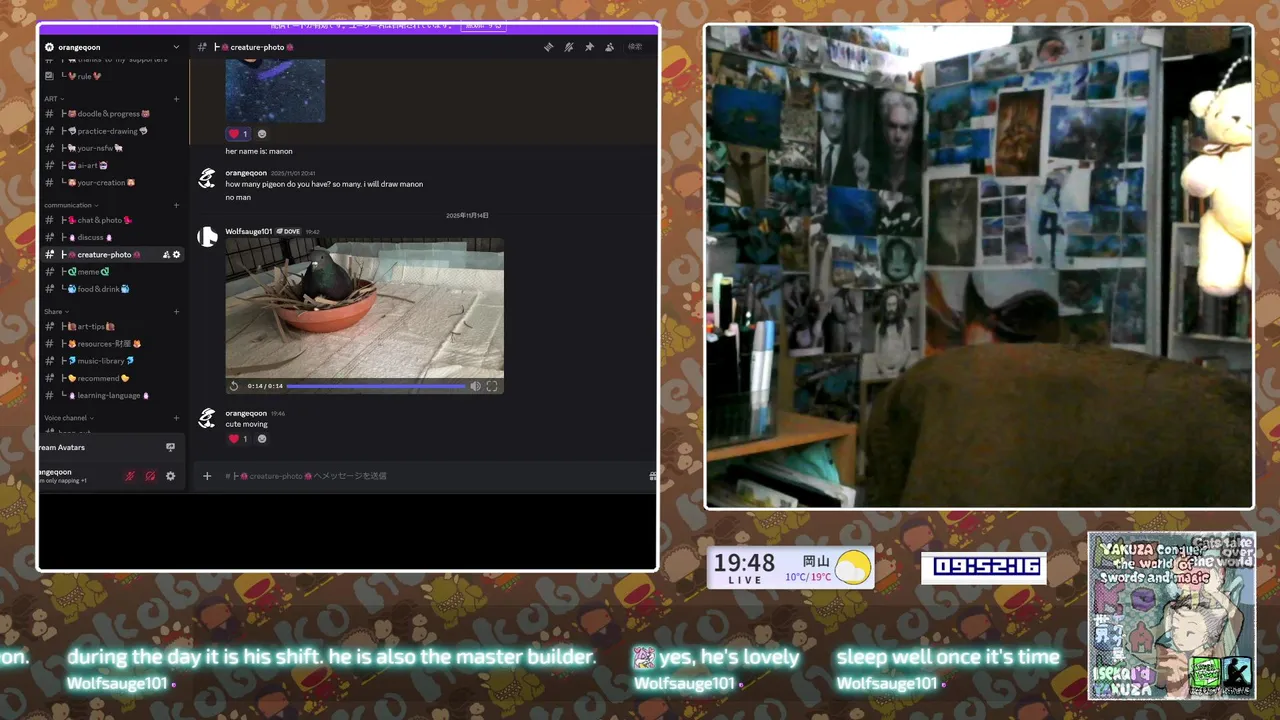Collapse the communication category
The height and width of the screenshot is (720, 1280).
[x=69, y=205]
